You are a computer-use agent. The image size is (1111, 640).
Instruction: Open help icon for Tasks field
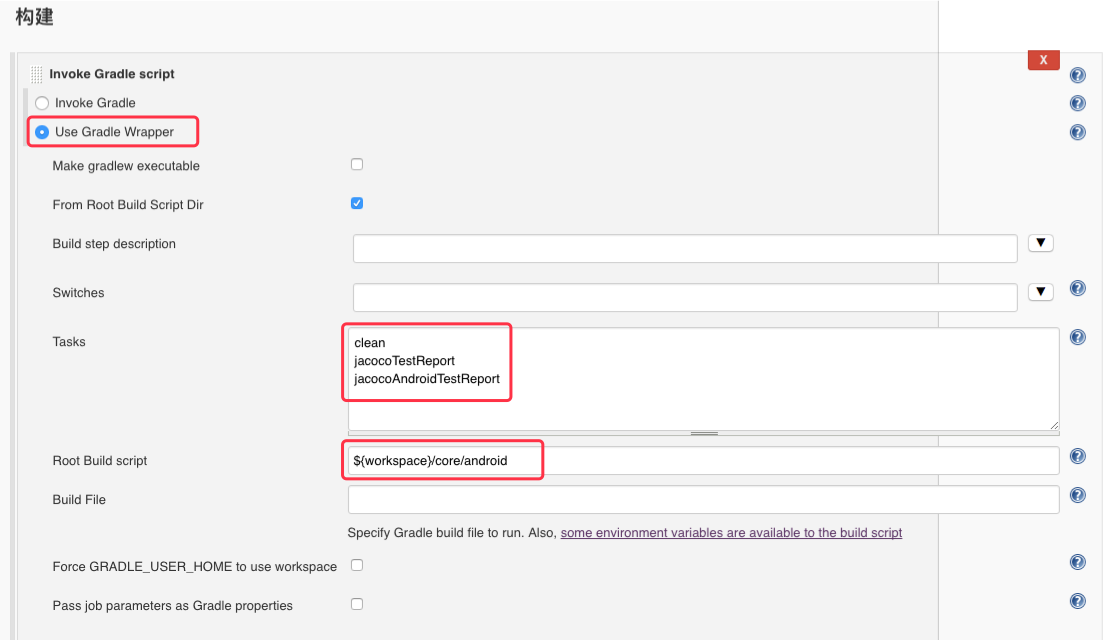(x=1077, y=337)
